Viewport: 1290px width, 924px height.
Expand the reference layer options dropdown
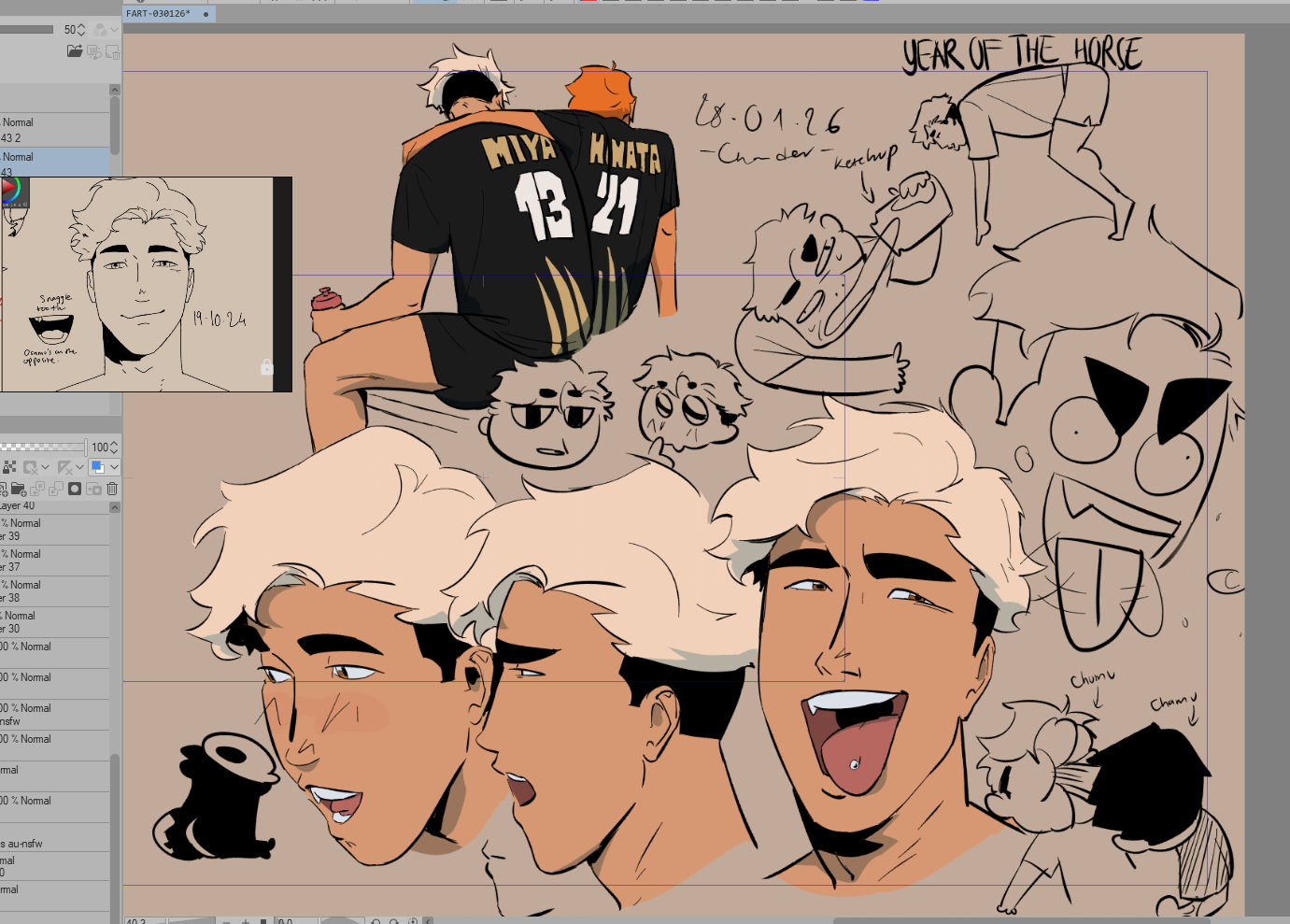[45, 467]
